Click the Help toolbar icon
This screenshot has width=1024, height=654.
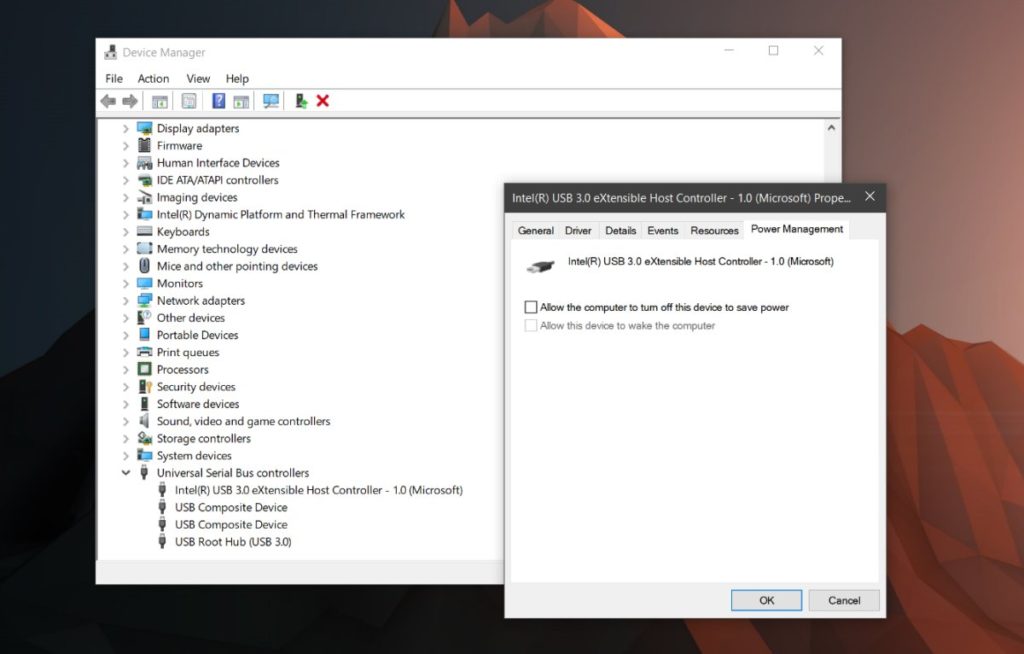click(x=217, y=100)
